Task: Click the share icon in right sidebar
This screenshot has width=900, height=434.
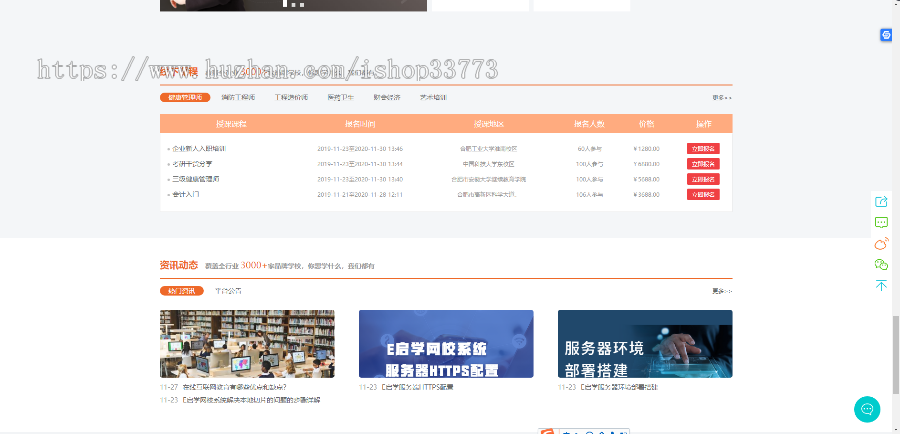Action: [x=881, y=202]
